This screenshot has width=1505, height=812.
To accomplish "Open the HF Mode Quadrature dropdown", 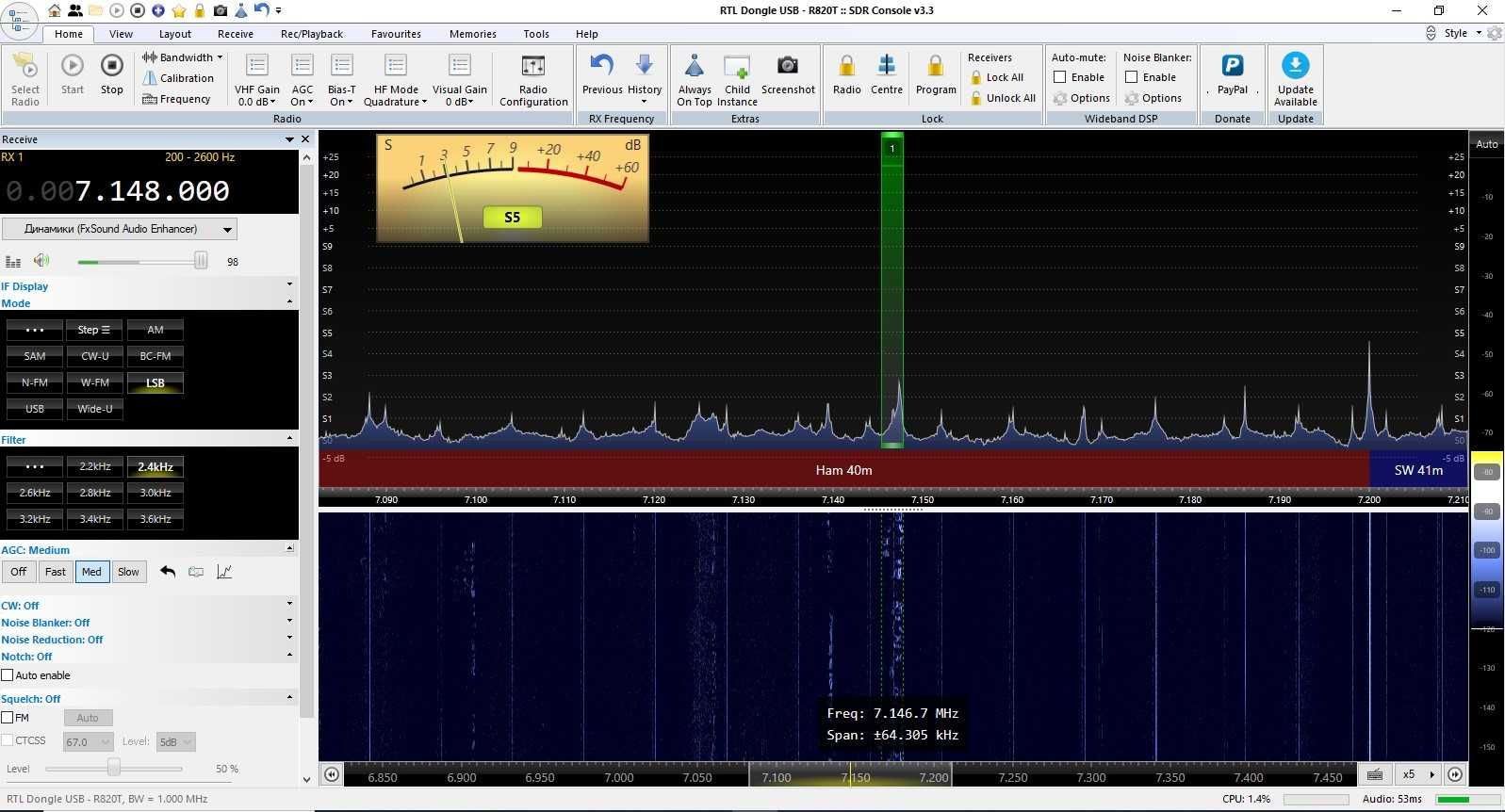I will coord(396,79).
